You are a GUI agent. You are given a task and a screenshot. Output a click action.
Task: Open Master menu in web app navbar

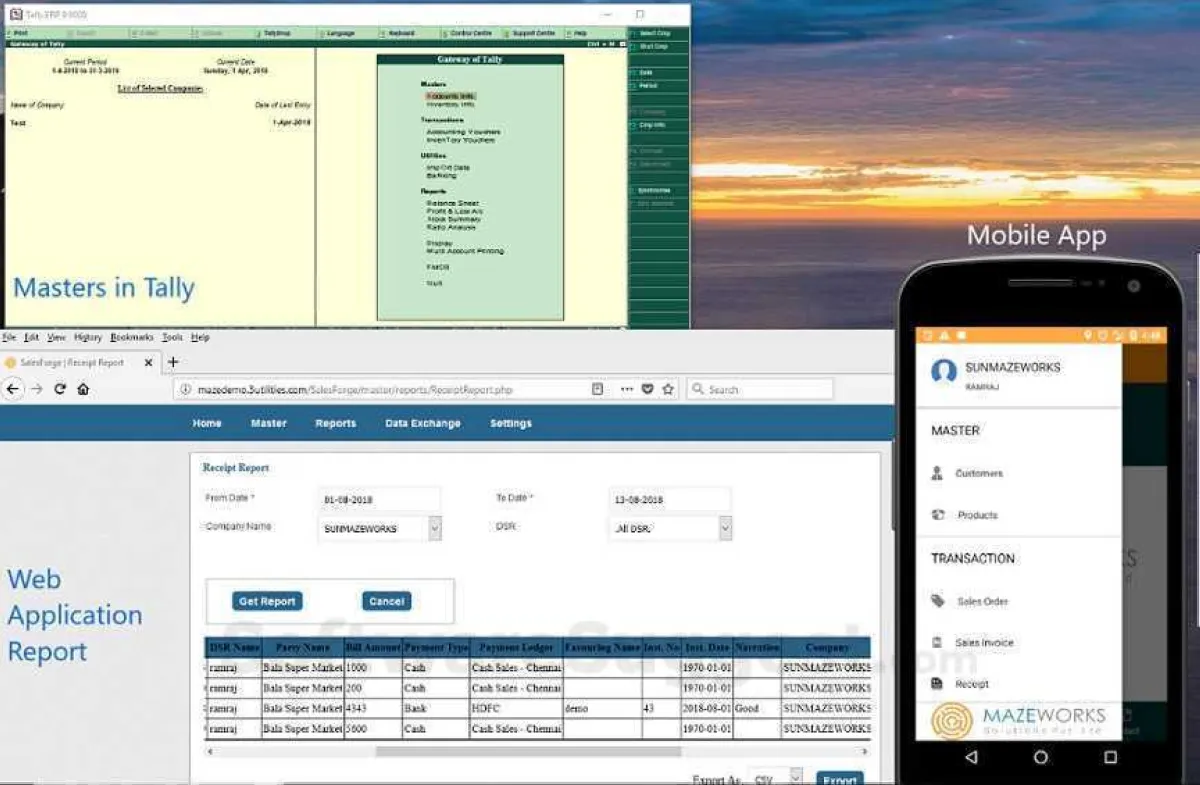point(269,423)
